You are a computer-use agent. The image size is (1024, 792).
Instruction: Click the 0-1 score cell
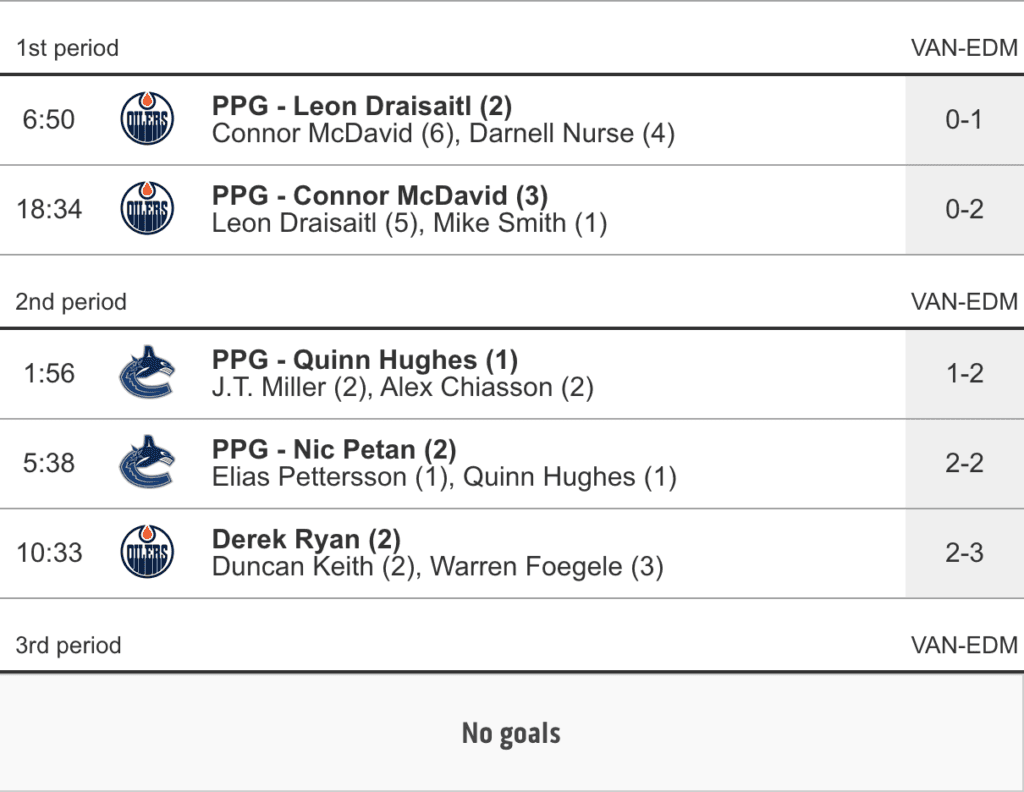[964, 120]
